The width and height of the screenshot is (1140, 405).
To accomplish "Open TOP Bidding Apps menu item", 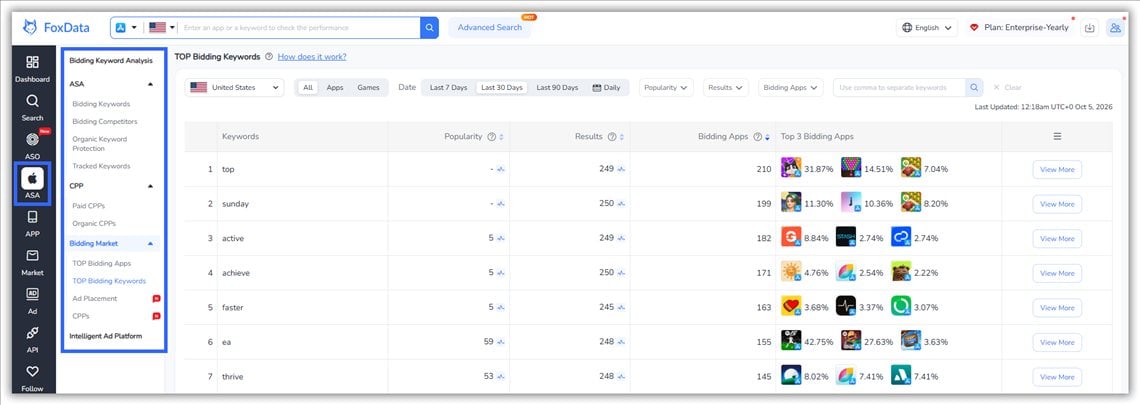I will (102, 263).
